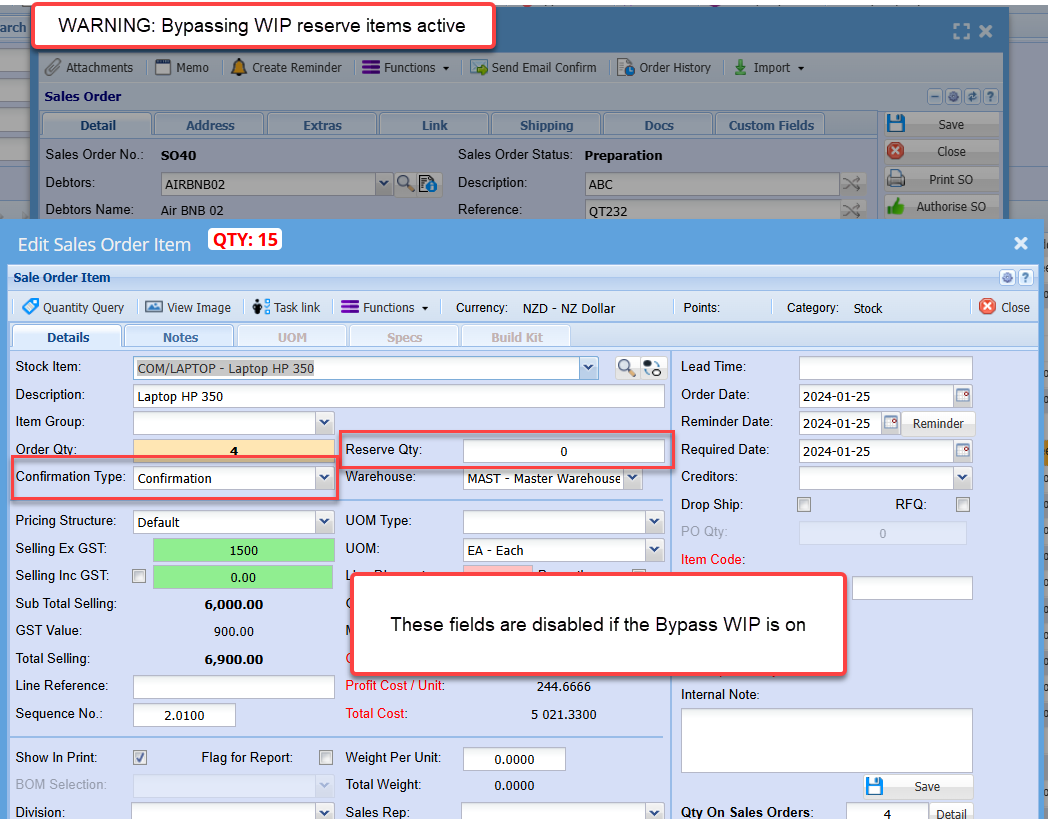Toggle the Flag for Report checkbox
Viewport: 1048px width, 819px height.
pyautogui.click(x=326, y=757)
